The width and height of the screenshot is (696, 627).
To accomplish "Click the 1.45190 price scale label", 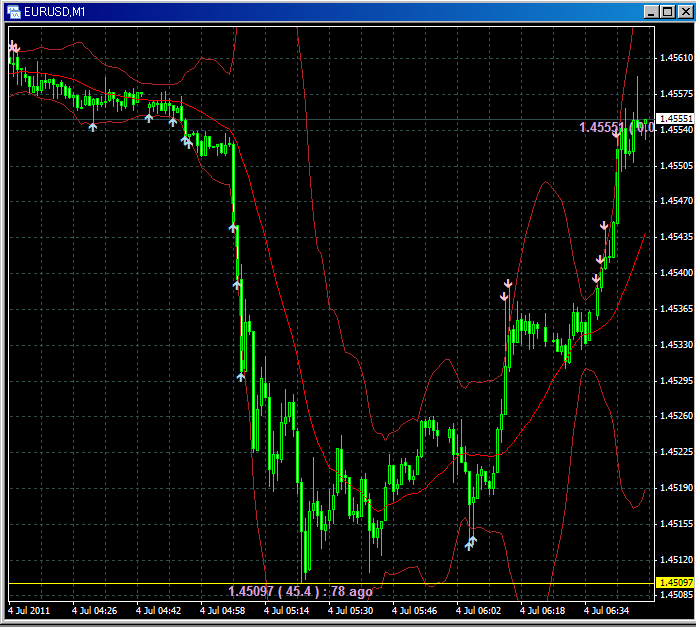I will 675,488.
